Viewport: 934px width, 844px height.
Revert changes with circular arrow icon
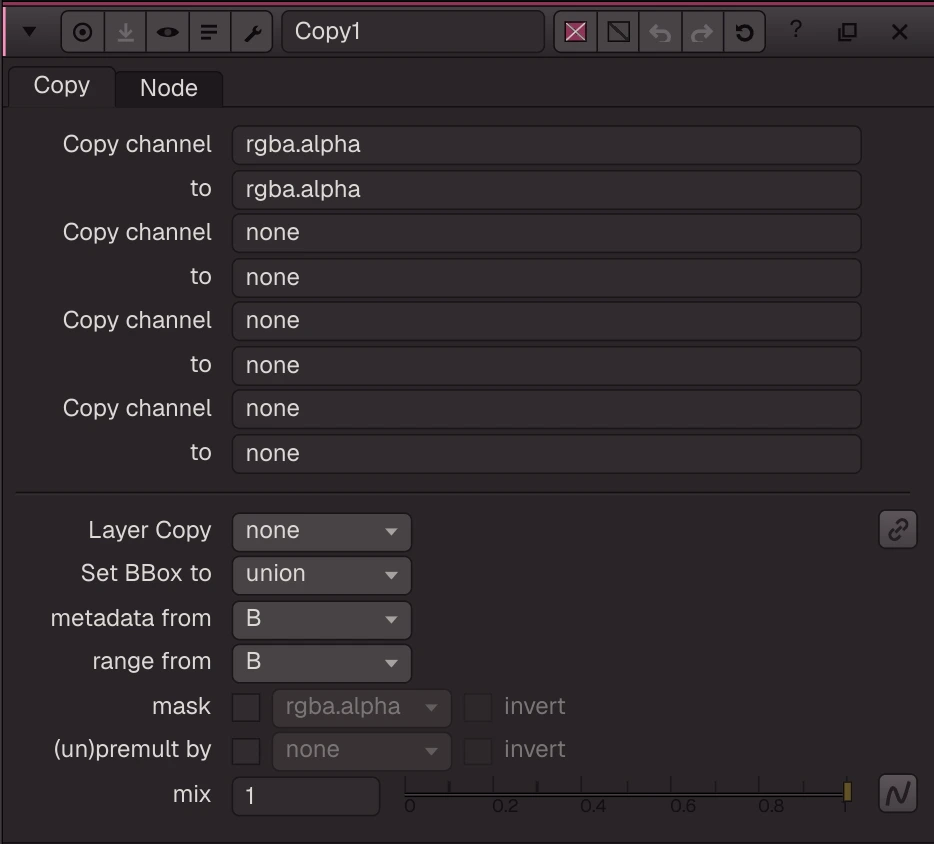coord(744,32)
